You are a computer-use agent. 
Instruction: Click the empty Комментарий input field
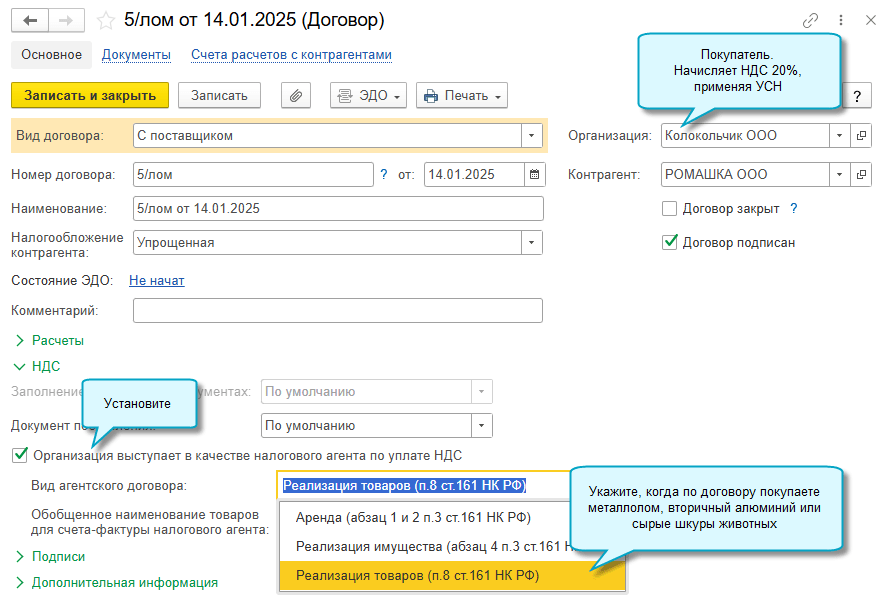(338, 311)
